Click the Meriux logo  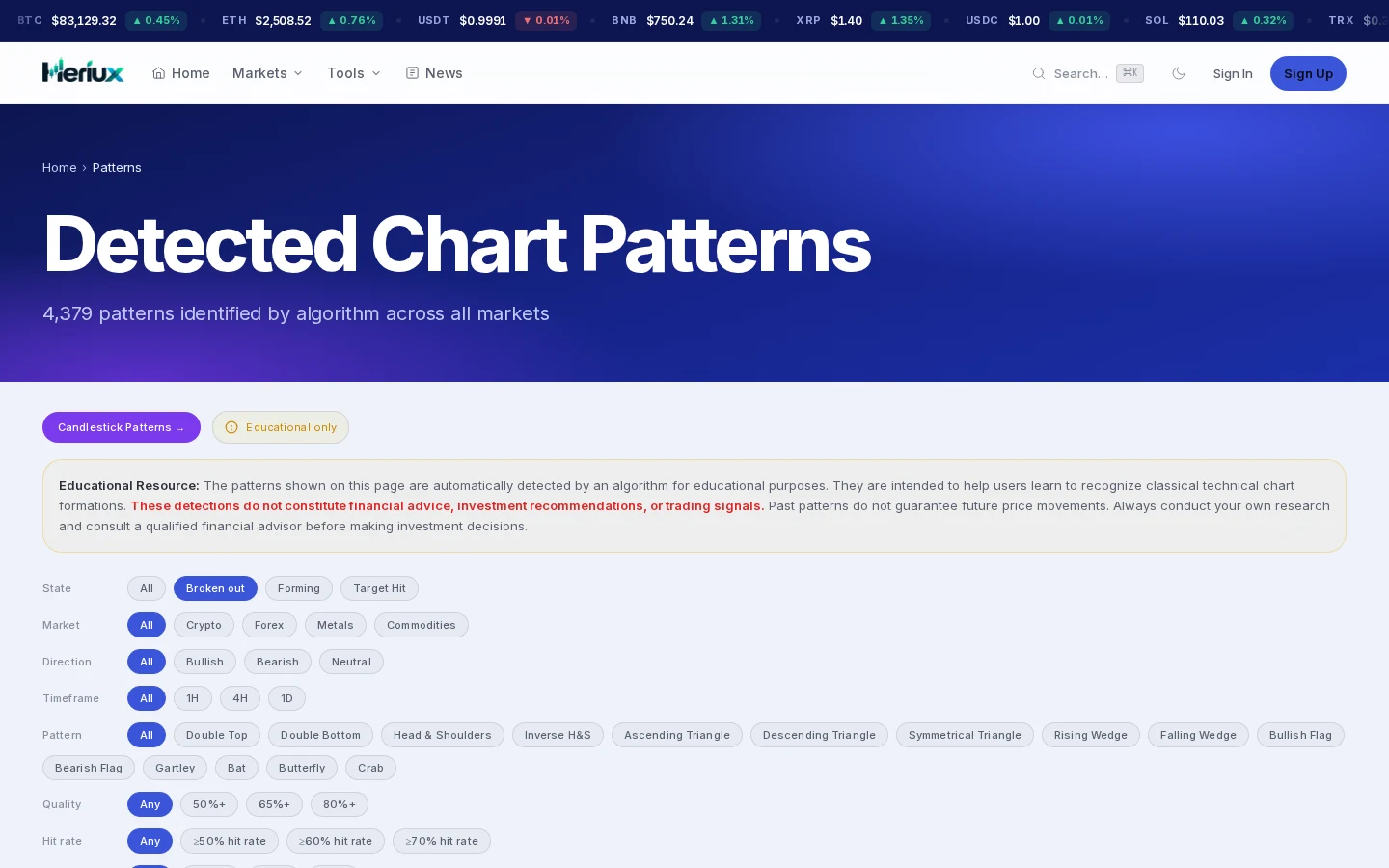[x=83, y=72]
